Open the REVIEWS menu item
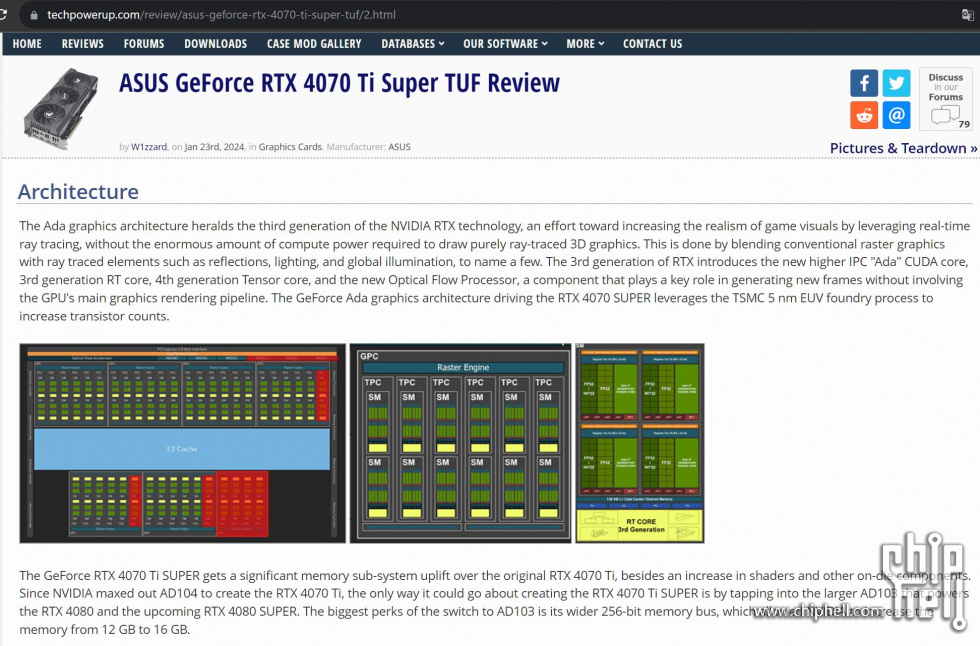The height and width of the screenshot is (646, 980). (82, 44)
